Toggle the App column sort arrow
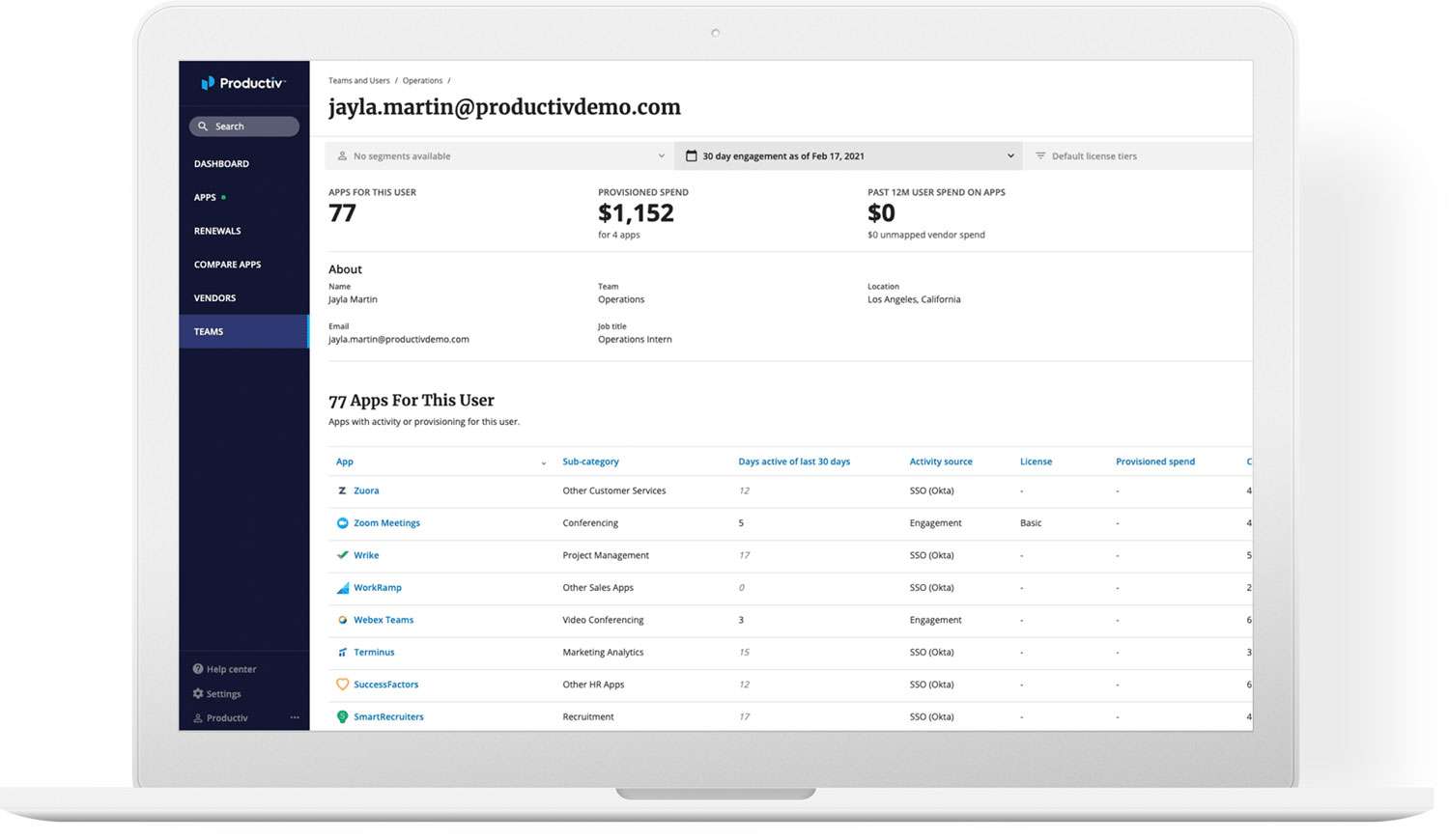1449x840 pixels. [x=544, y=463]
